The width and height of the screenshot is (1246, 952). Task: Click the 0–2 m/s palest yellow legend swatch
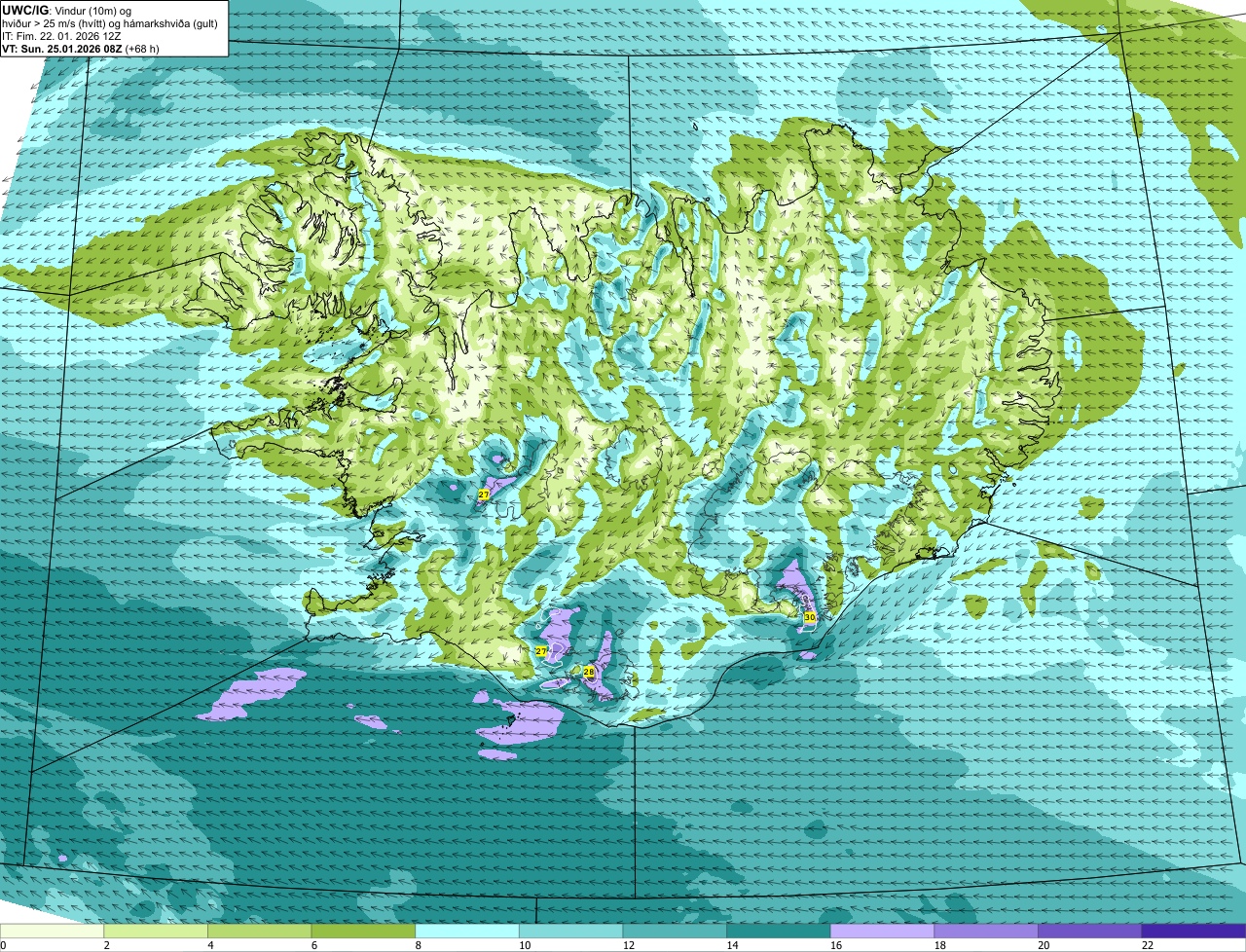(x=53, y=932)
